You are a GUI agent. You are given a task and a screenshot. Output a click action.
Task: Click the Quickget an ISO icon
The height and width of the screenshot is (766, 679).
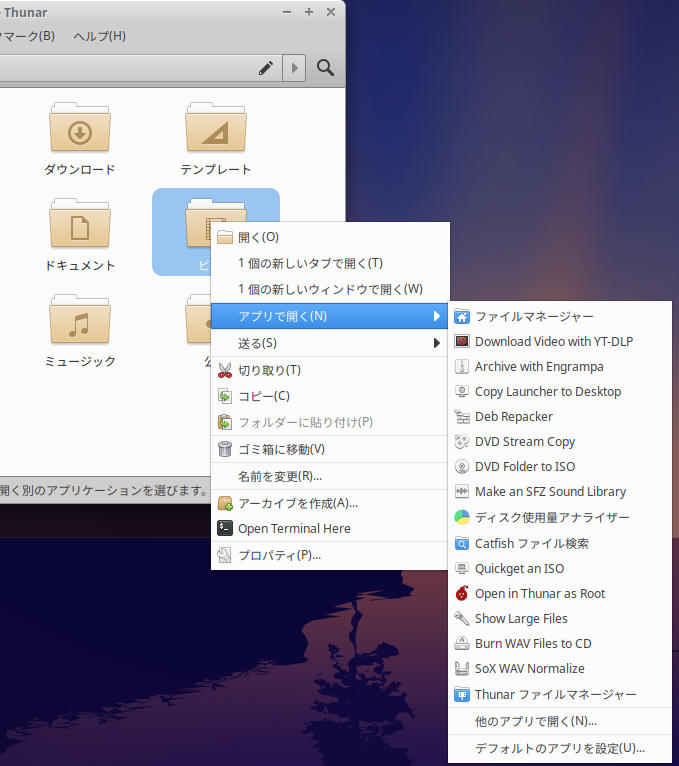[462, 569]
